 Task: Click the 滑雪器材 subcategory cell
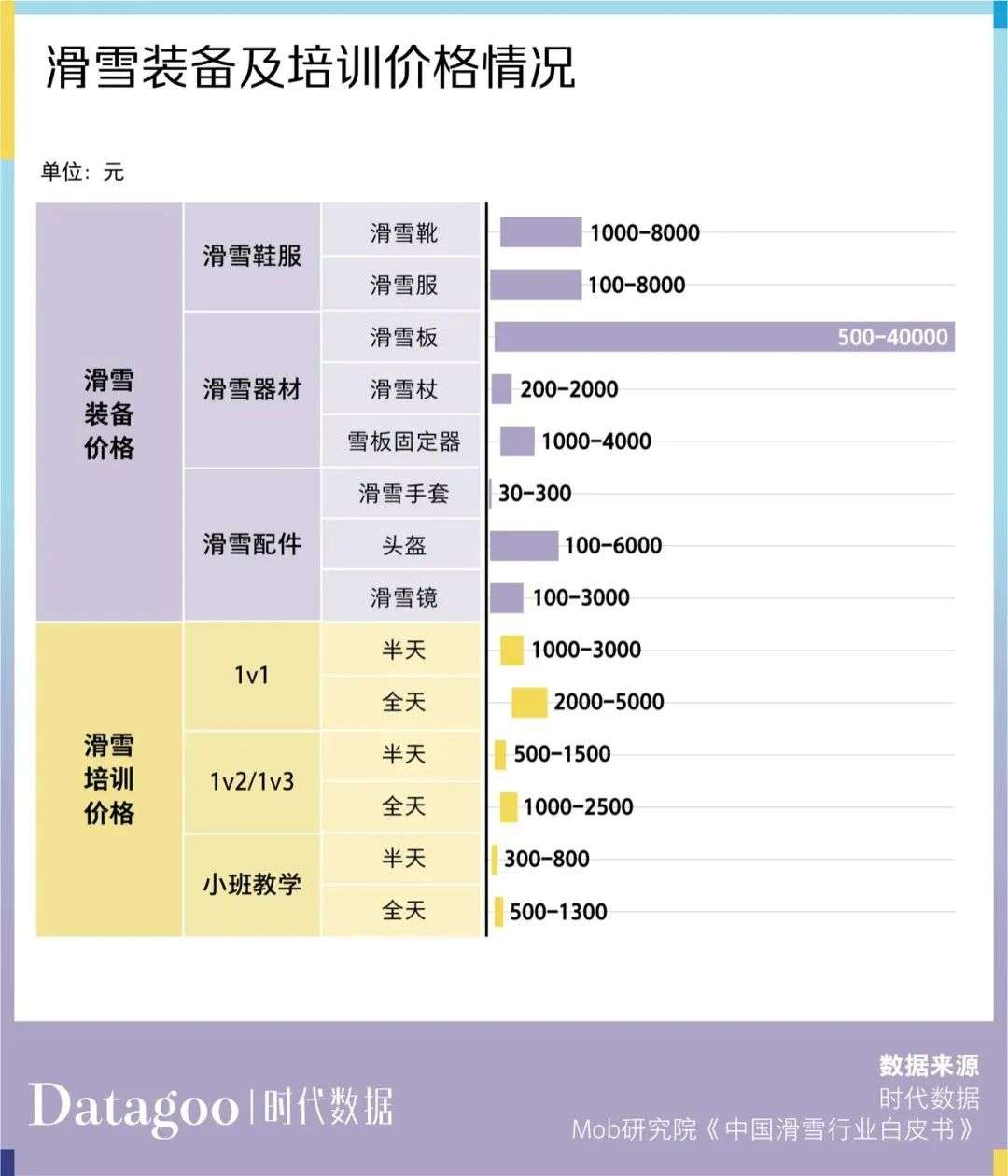pos(252,390)
